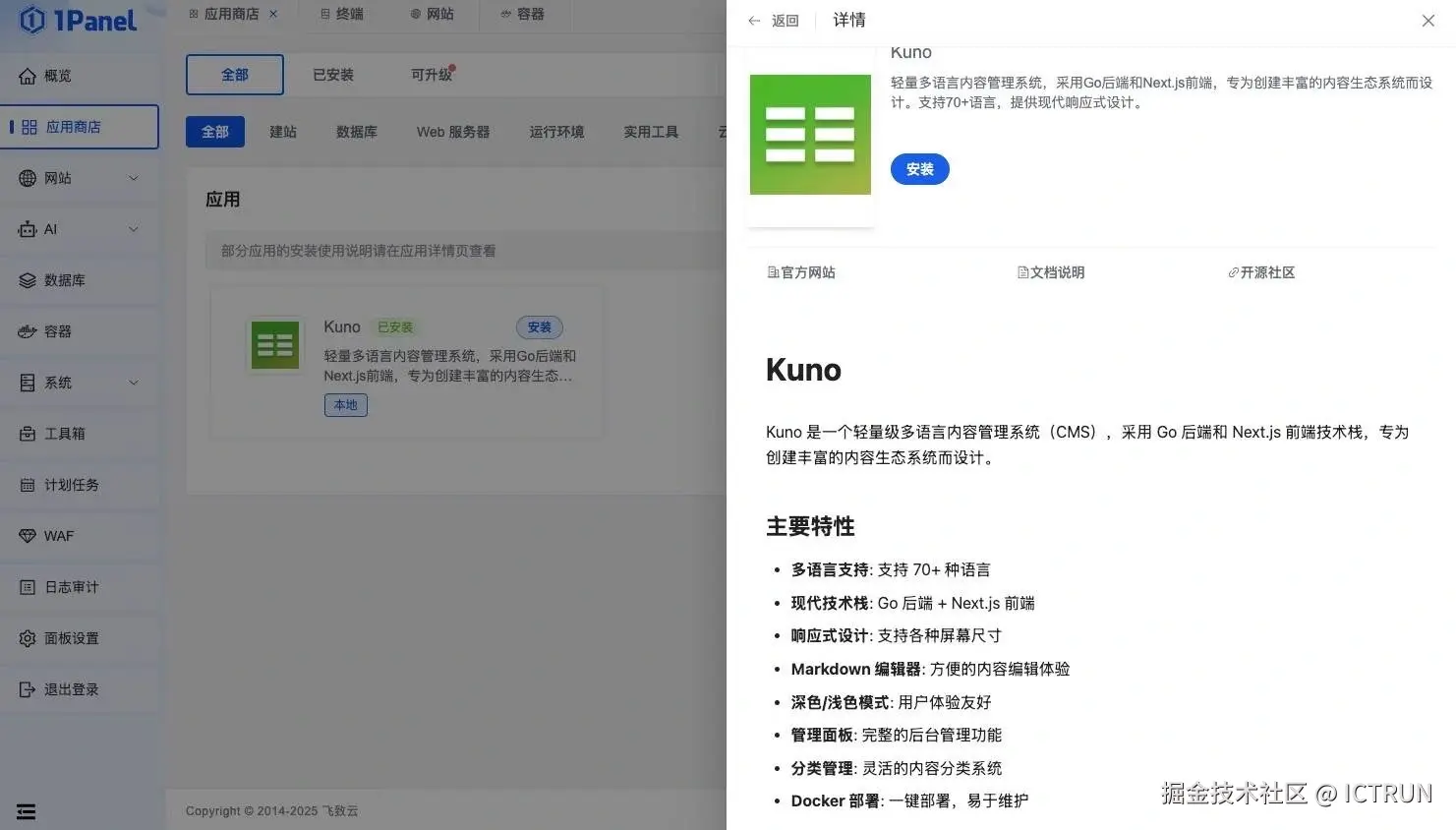Click the 本地 tag on Kuno card
Screen dimensions: 1456x830
coord(346,405)
